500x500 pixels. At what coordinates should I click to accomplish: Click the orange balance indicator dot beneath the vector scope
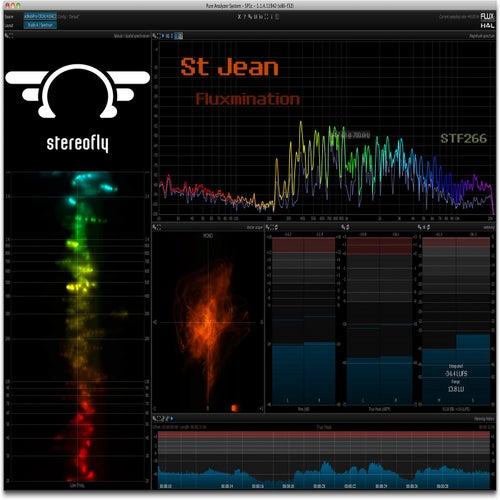(x=235, y=408)
